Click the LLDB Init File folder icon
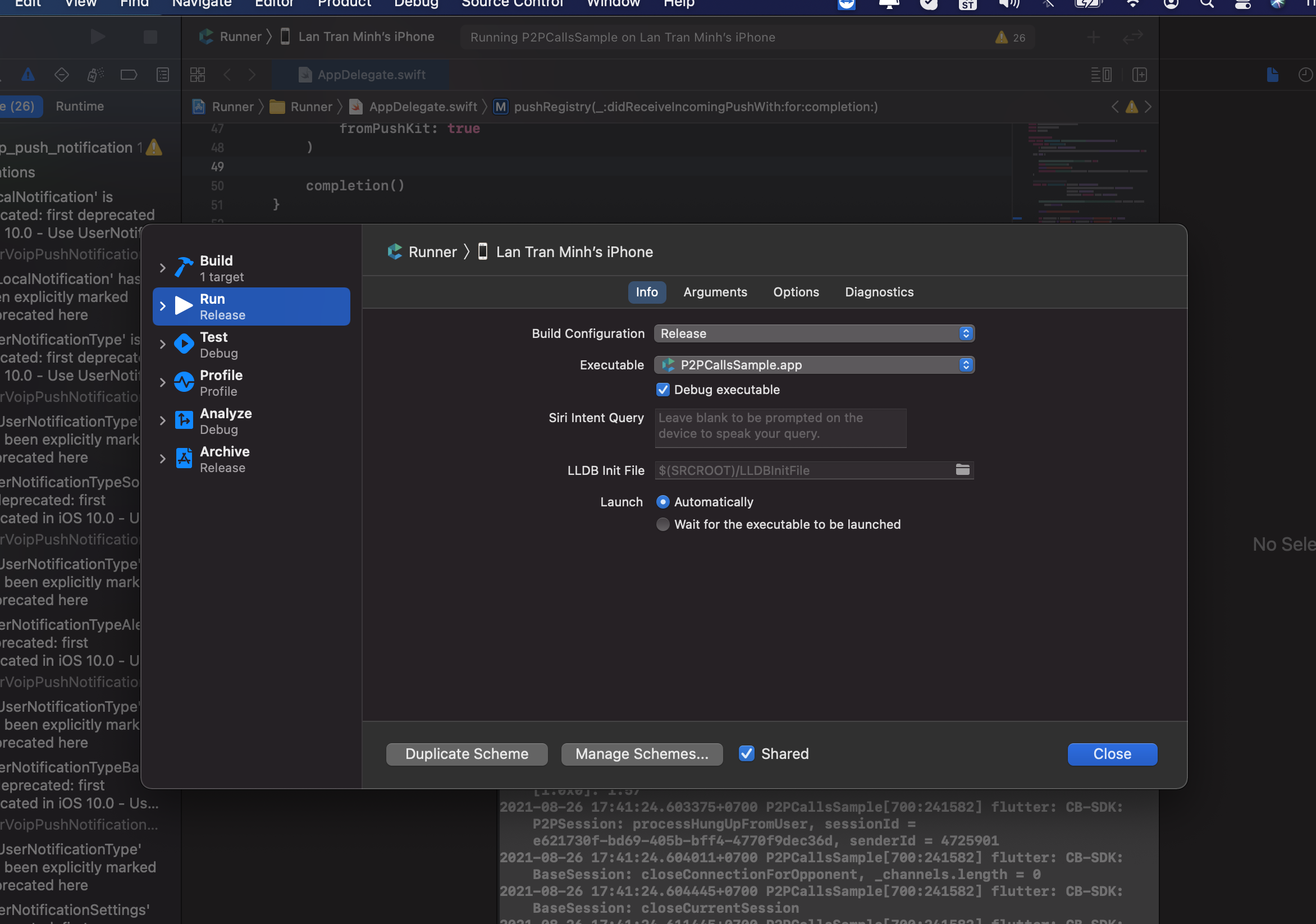Screen dimensions: 1316x924 pyautogui.click(x=962, y=470)
